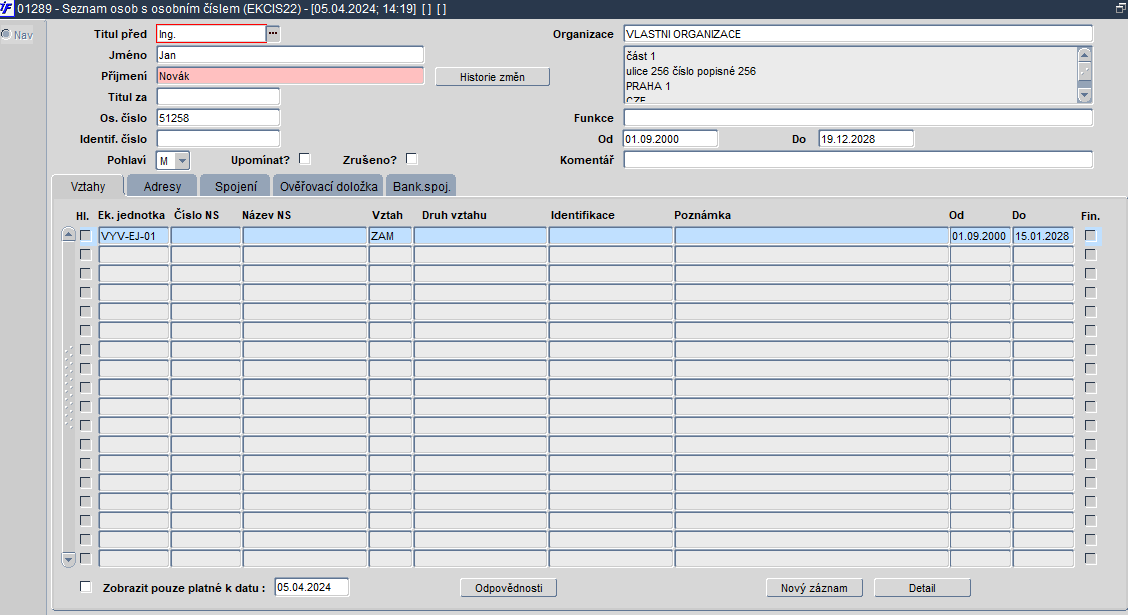Screen dimensions: 1128x615
Task: Enable the Upomínat? checkbox
Action: (x=305, y=159)
